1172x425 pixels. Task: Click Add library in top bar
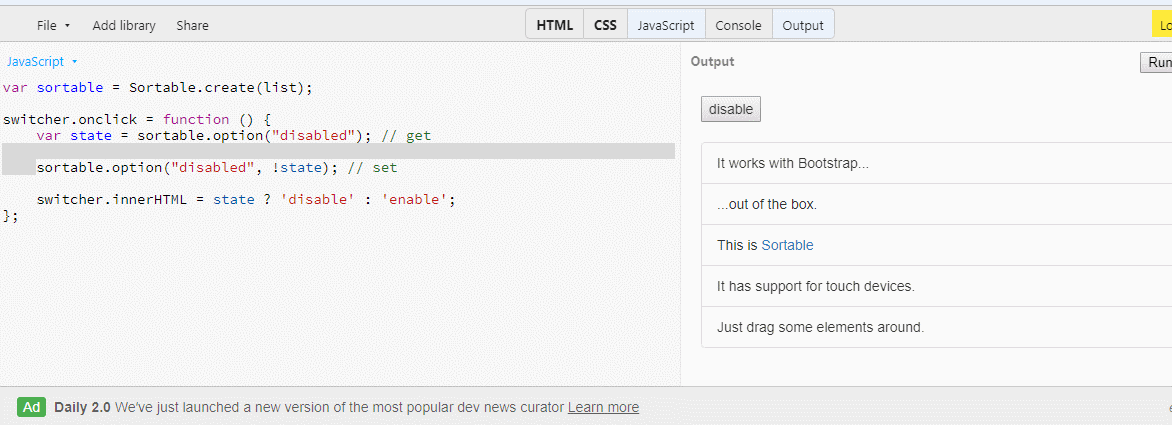point(124,25)
